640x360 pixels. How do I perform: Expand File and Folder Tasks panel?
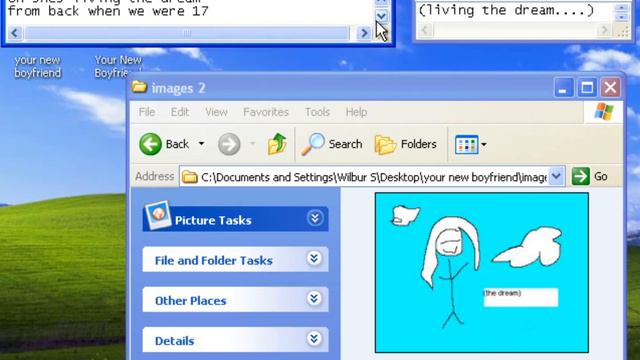pyautogui.click(x=314, y=258)
